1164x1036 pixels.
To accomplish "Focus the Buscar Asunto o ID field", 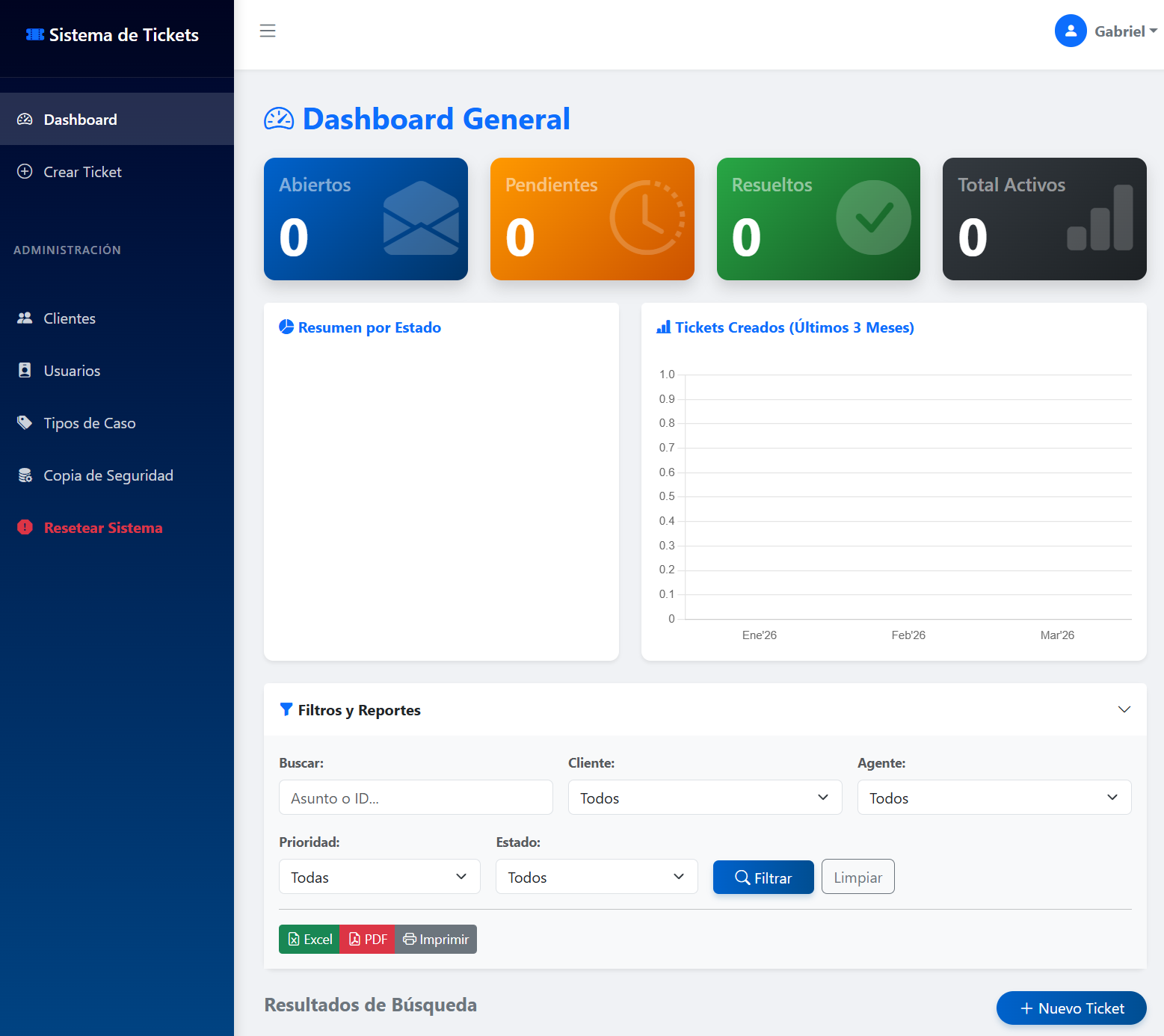I will tap(416, 798).
